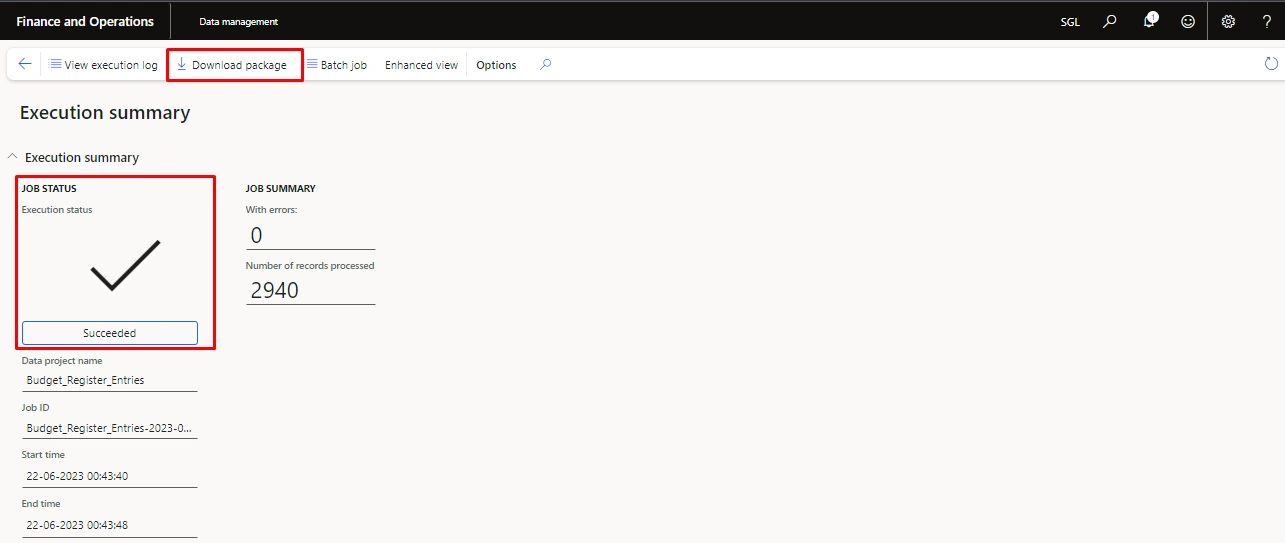Click the Execution summary page title
The height and width of the screenshot is (543, 1285).
[x=105, y=113]
